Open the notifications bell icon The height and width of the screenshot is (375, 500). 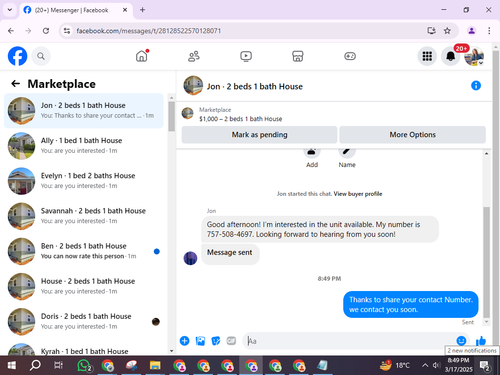(x=450, y=56)
